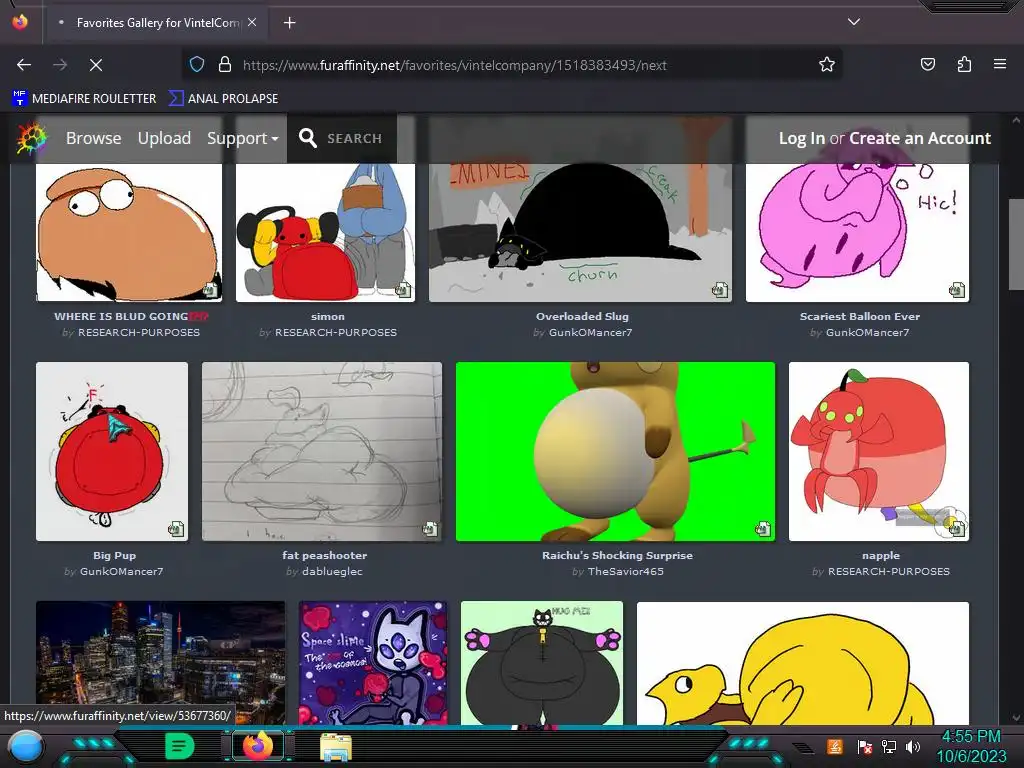Click the simon title link
1024x768 pixels.
328,316
